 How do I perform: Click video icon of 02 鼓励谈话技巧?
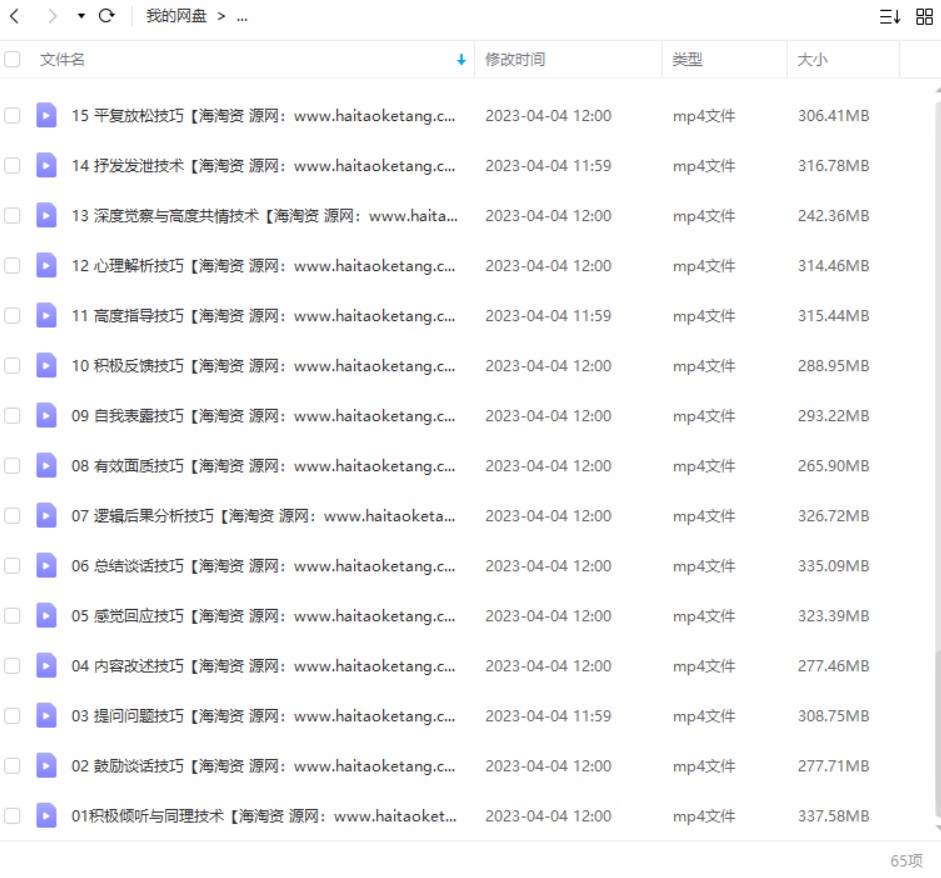tap(46, 765)
